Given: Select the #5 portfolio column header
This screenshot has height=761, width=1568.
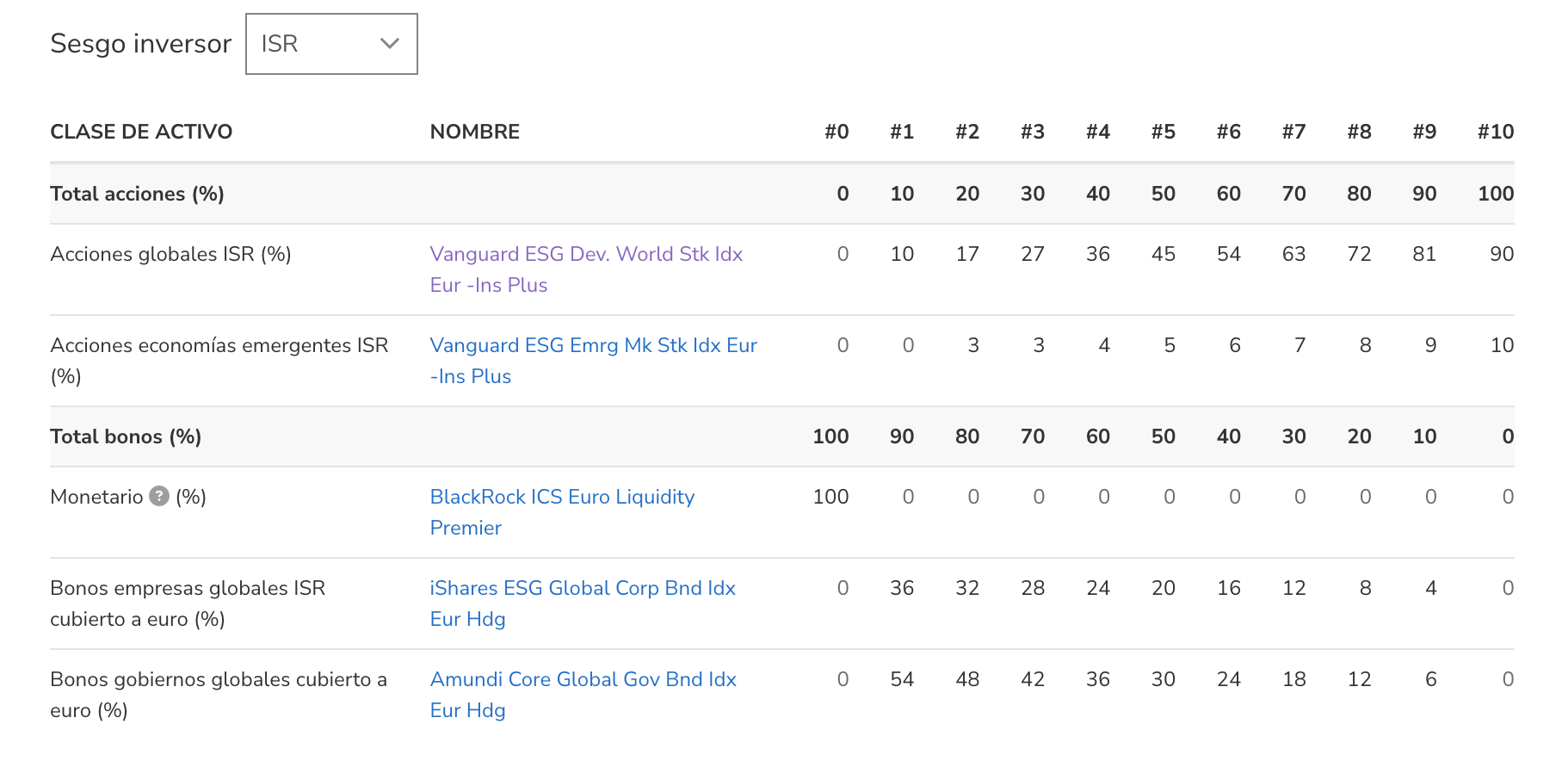Looking at the screenshot, I should pos(1164,132).
